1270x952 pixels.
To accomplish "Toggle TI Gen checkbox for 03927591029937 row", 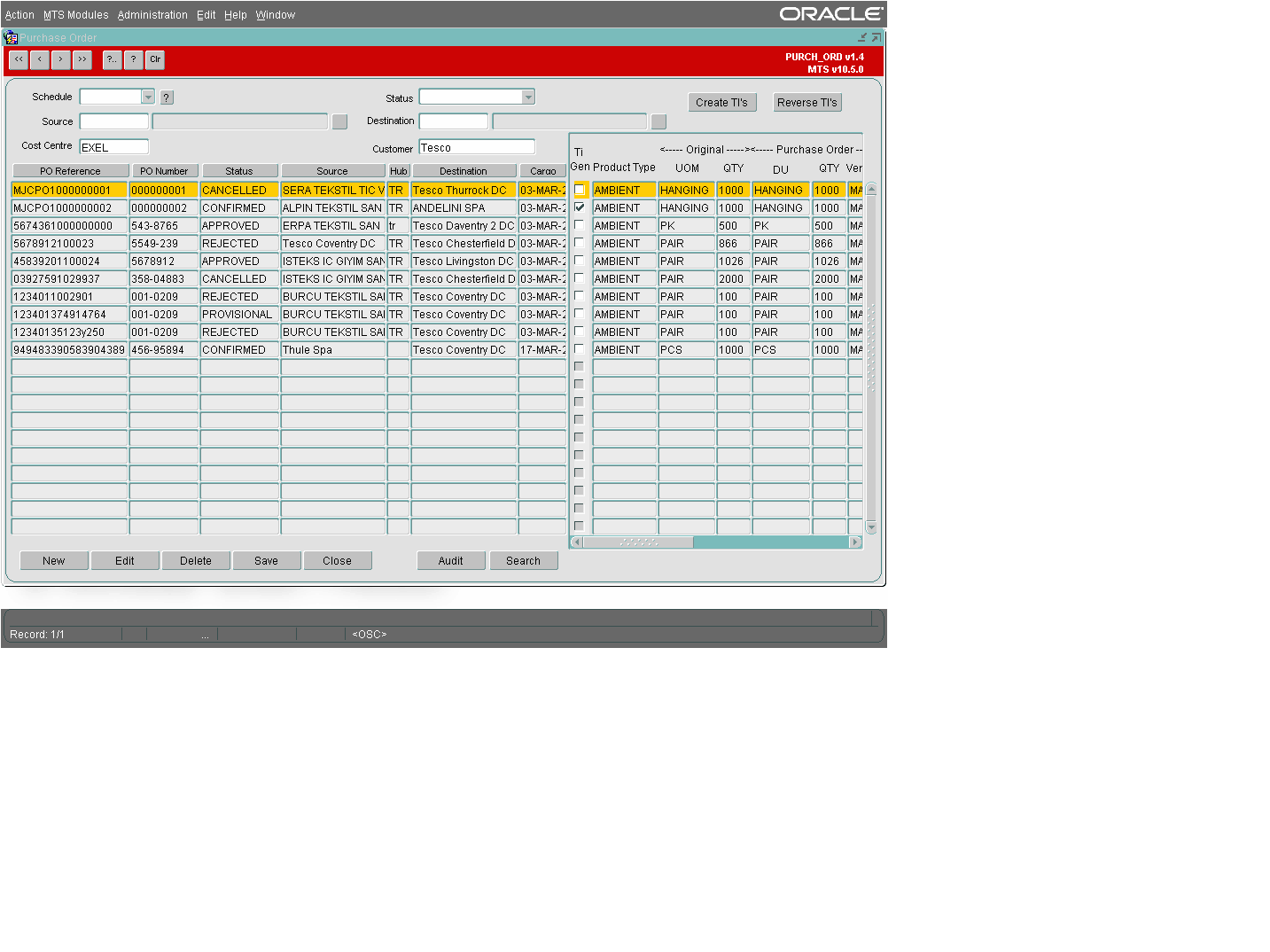I will tap(580, 278).
